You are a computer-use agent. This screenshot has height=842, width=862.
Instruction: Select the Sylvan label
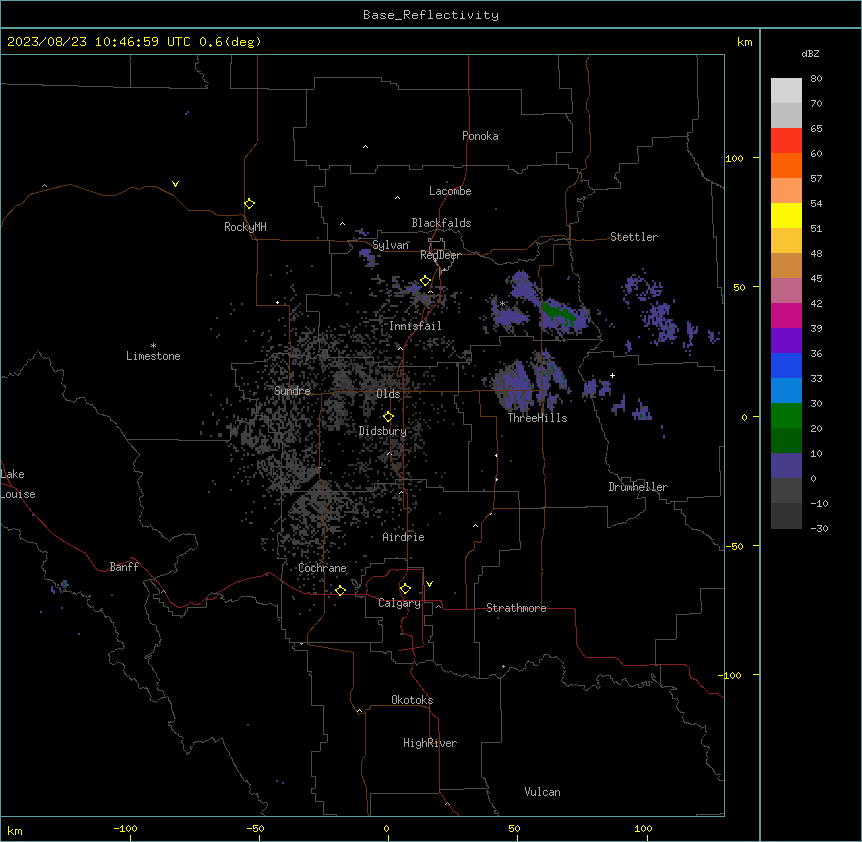[390, 245]
